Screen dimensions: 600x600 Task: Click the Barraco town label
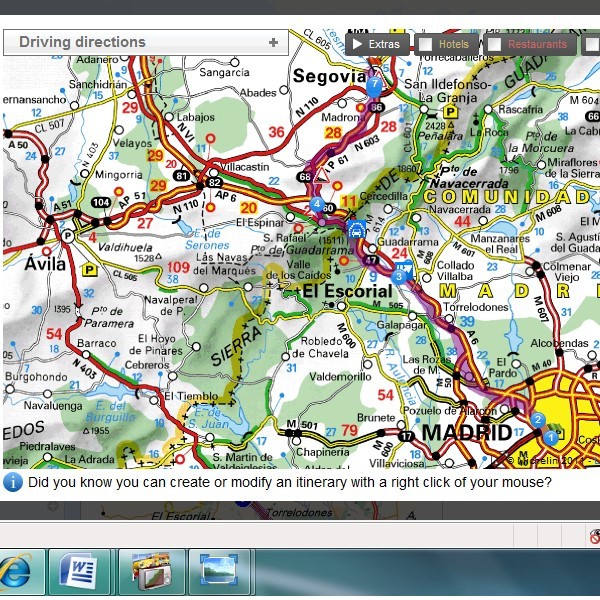[x=96, y=343]
